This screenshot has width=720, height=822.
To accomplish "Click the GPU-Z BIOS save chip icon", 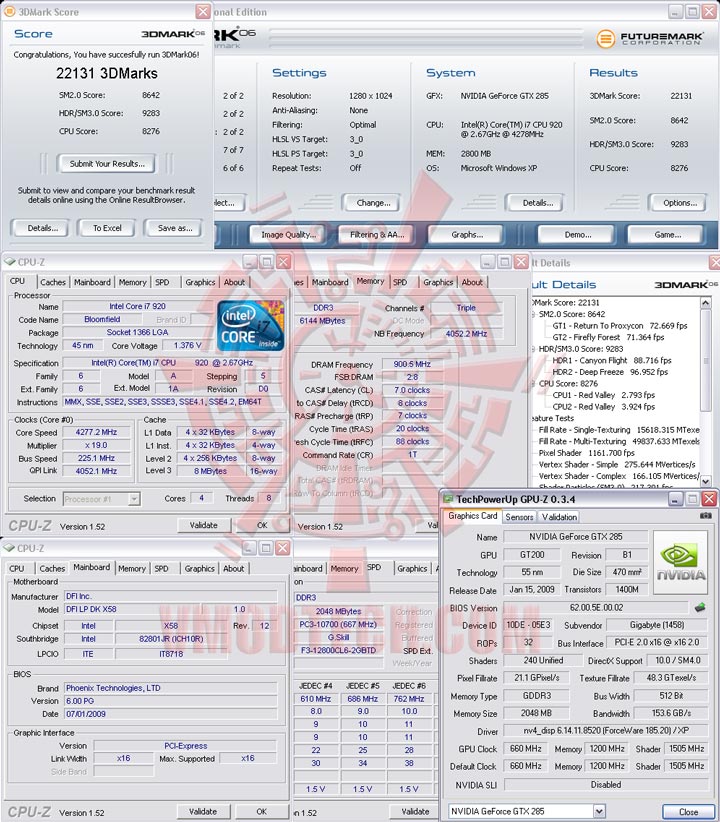I will [x=700, y=608].
